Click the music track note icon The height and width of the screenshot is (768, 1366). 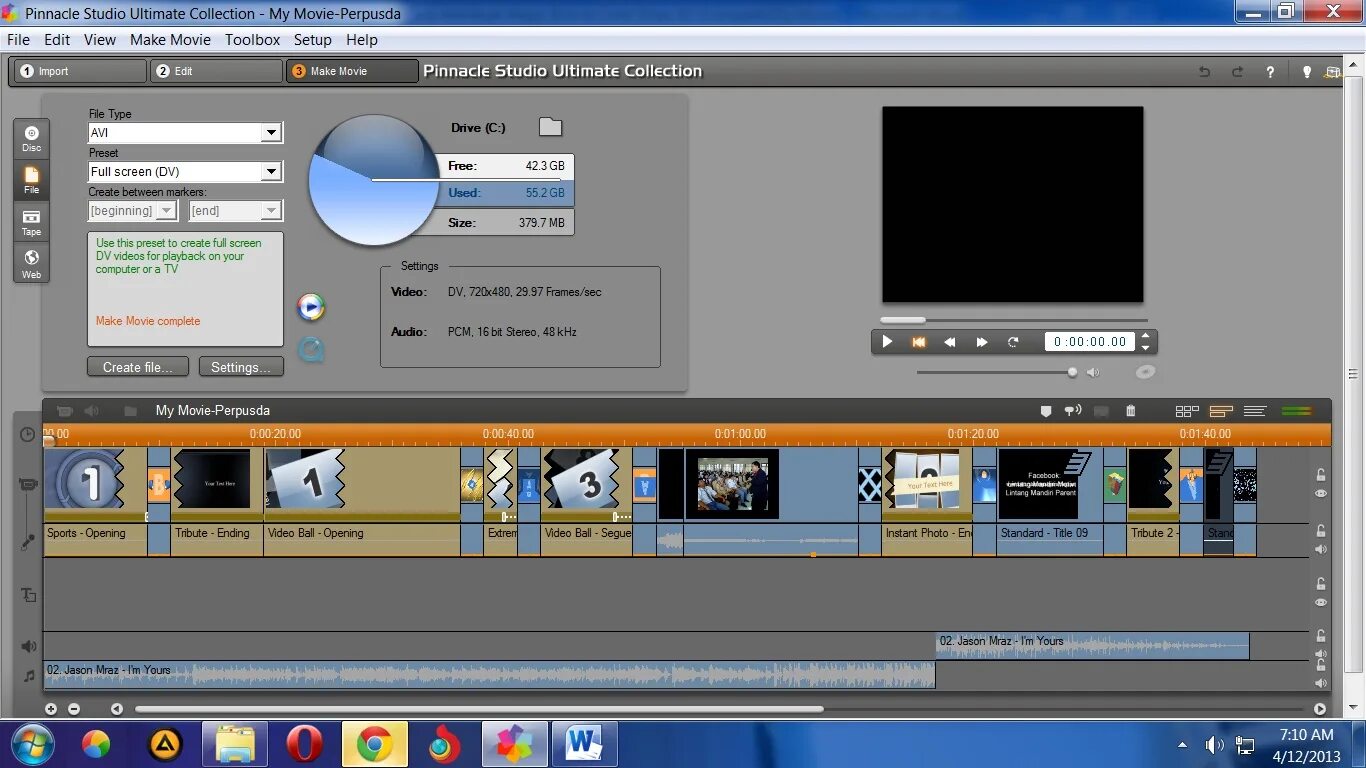pyautogui.click(x=28, y=676)
